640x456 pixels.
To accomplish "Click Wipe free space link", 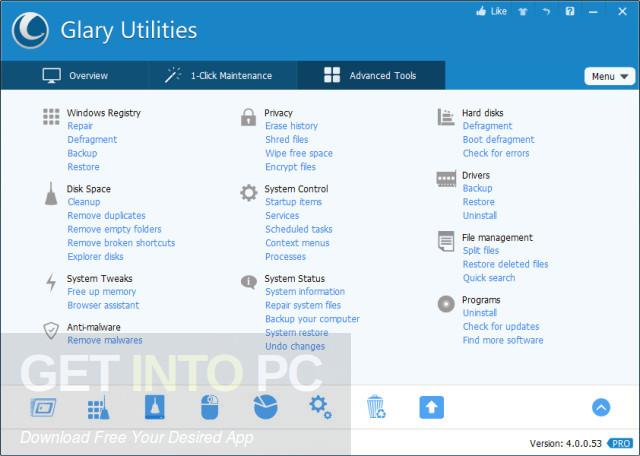I will tap(299, 153).
